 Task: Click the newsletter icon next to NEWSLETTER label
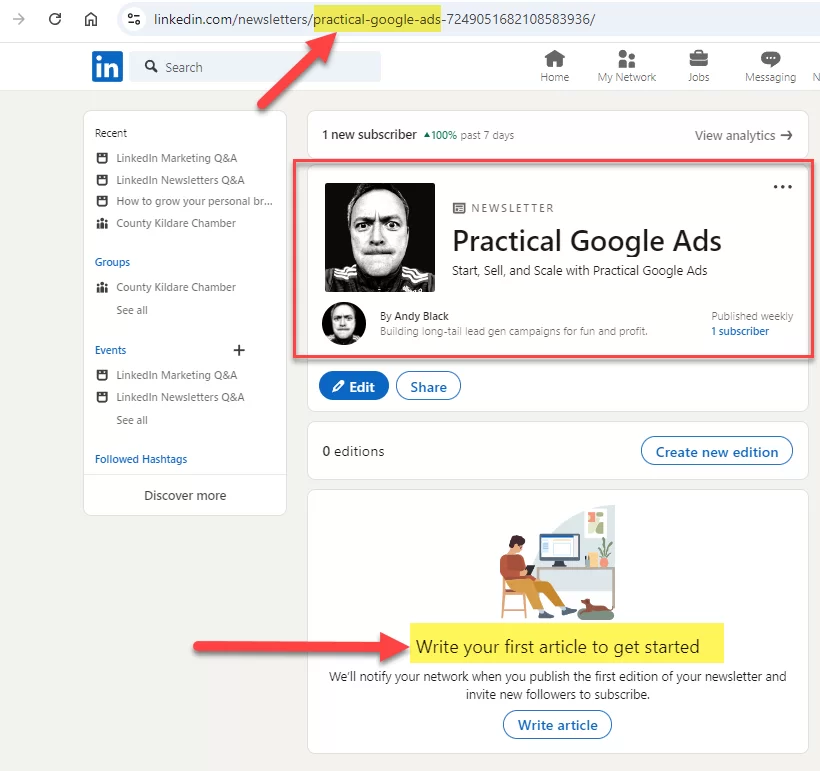459,208
